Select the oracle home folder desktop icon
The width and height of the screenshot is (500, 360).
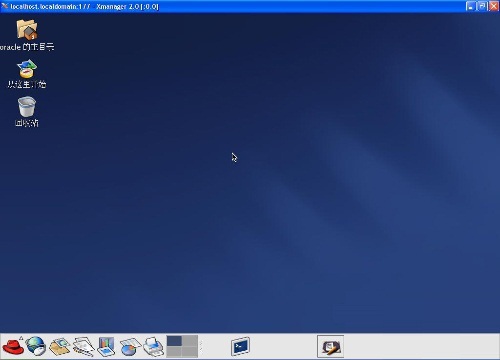point(27,35)
